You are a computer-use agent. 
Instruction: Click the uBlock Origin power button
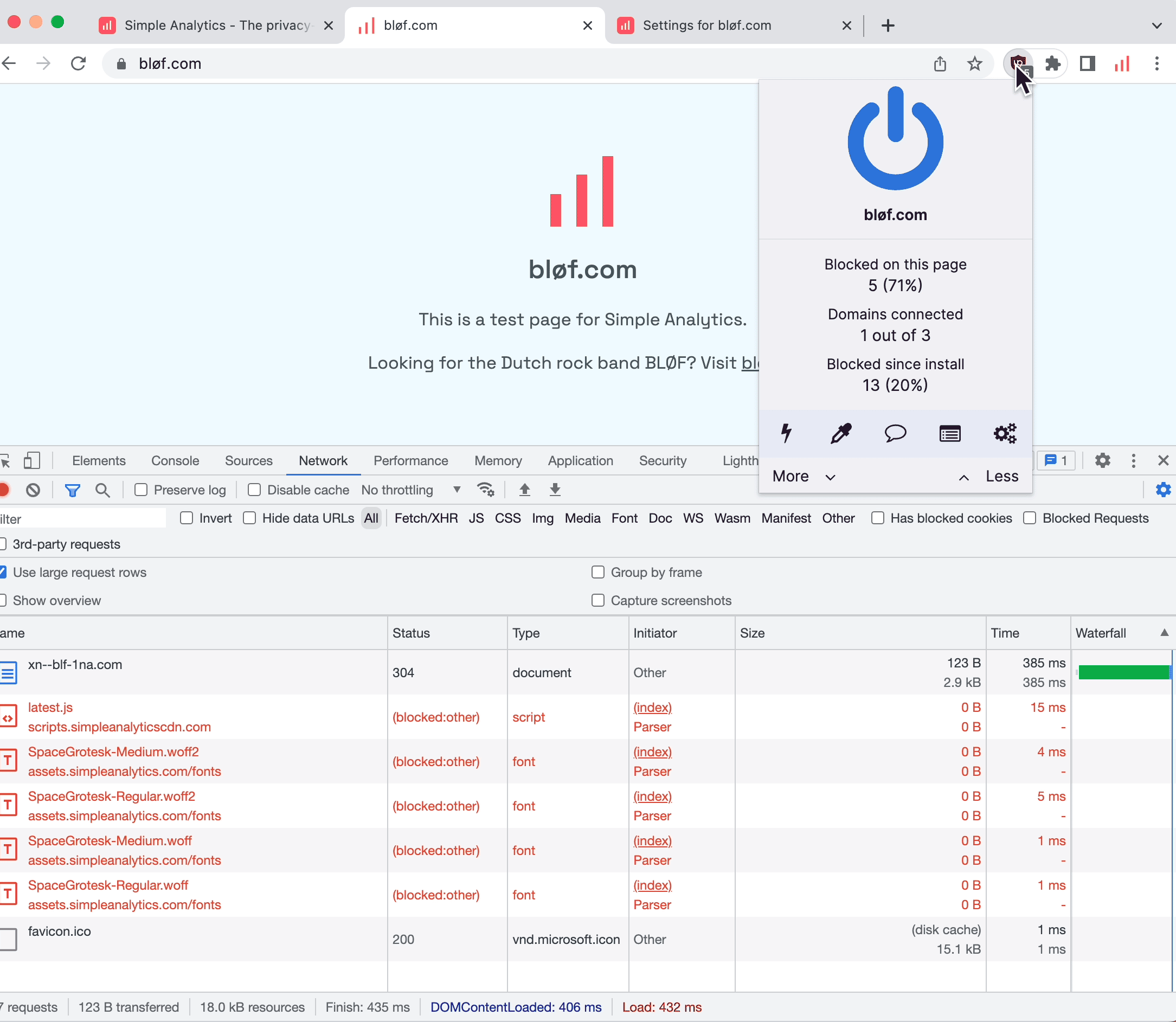point(895,139)
